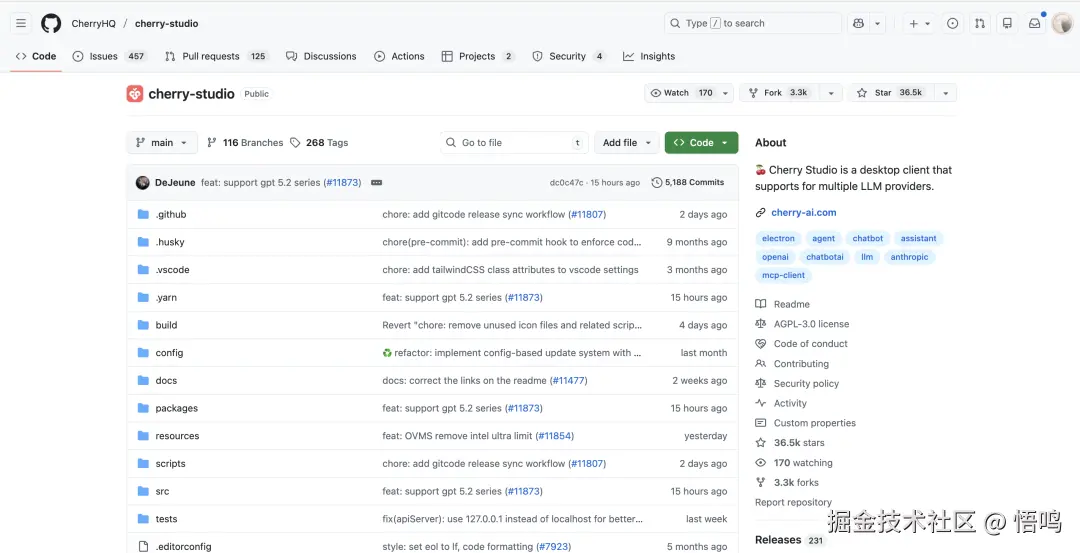Focus the Go to file input
Screen dimensions: 1080x553
point(515,143)
